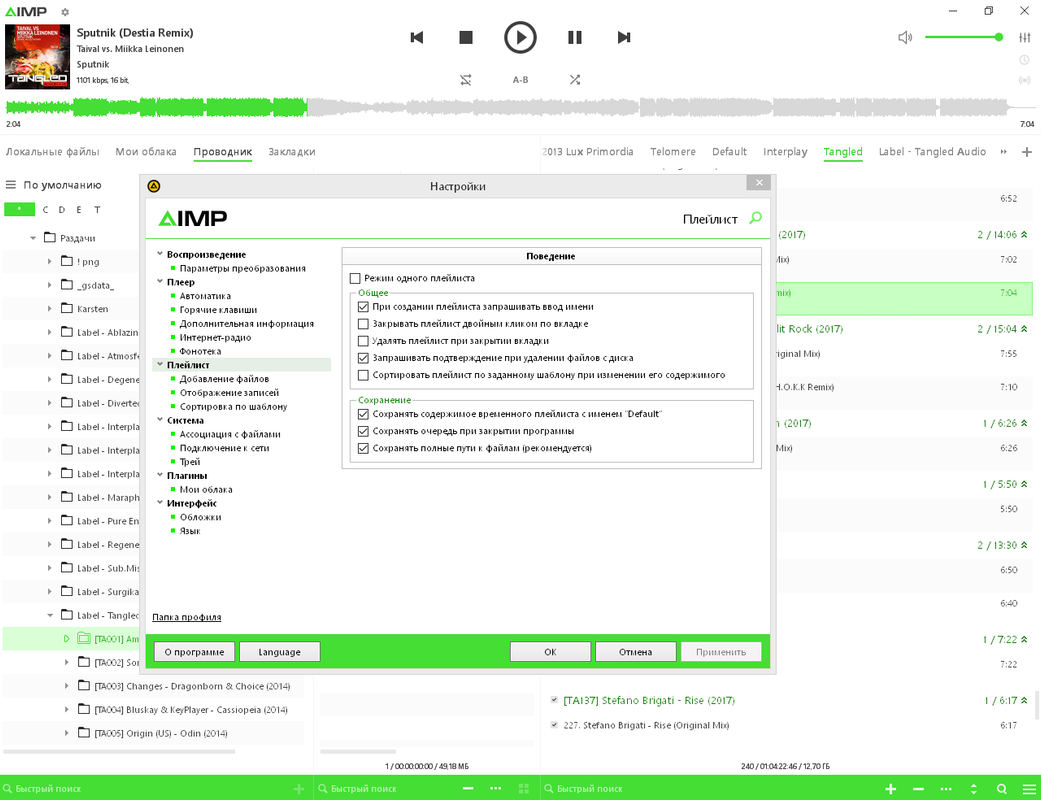Enable Удалять плейлист при закрытии вкладки

coord(363,341)
